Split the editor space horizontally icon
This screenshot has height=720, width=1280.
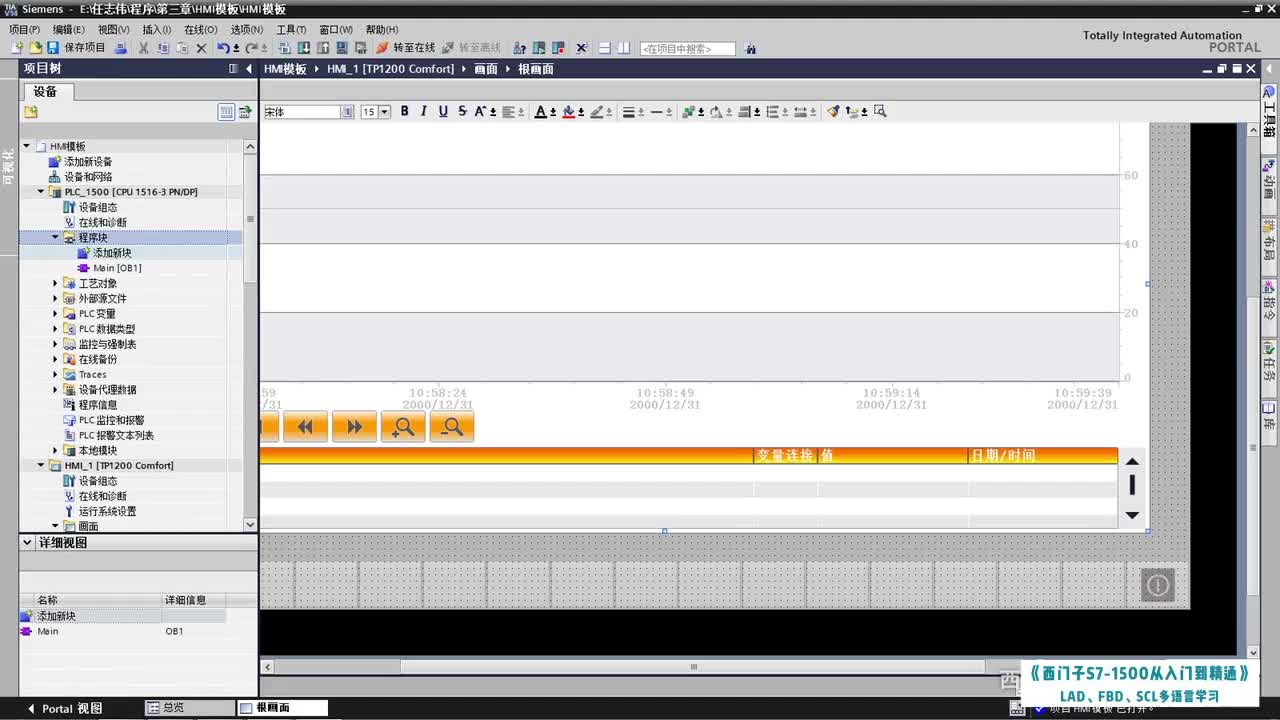tap(604, 47)
